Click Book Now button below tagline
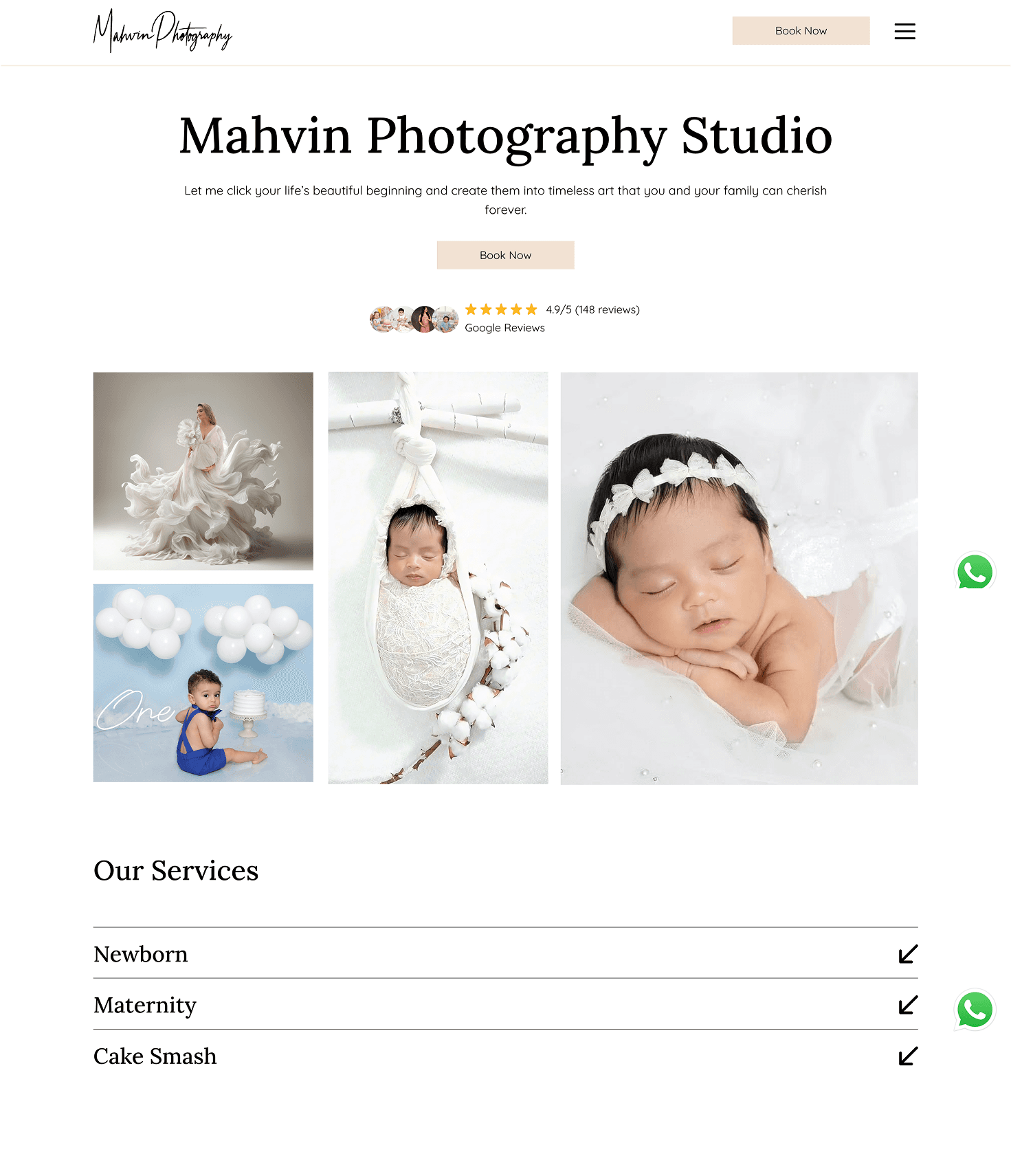 pyautogui.click(x=506, y=255)
